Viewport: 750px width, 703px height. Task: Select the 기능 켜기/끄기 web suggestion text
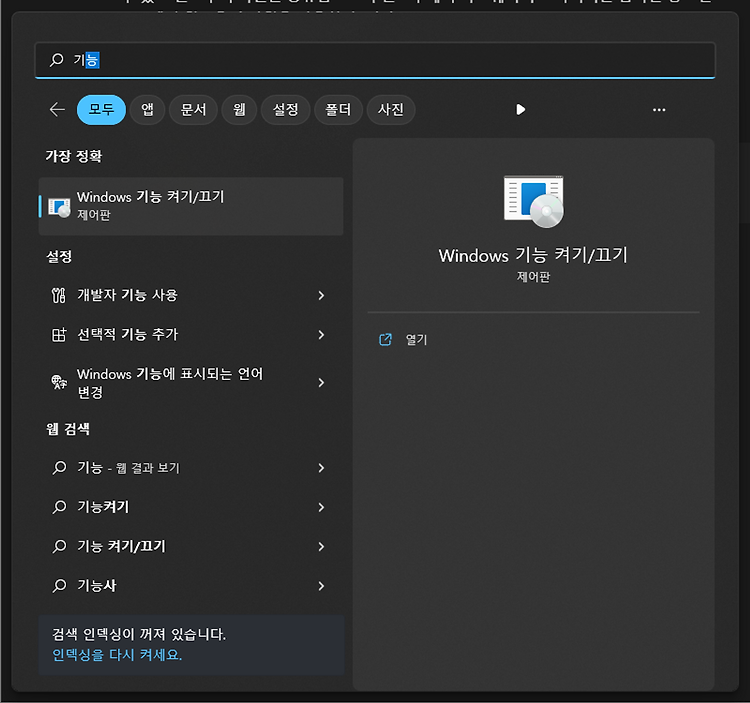121,546
